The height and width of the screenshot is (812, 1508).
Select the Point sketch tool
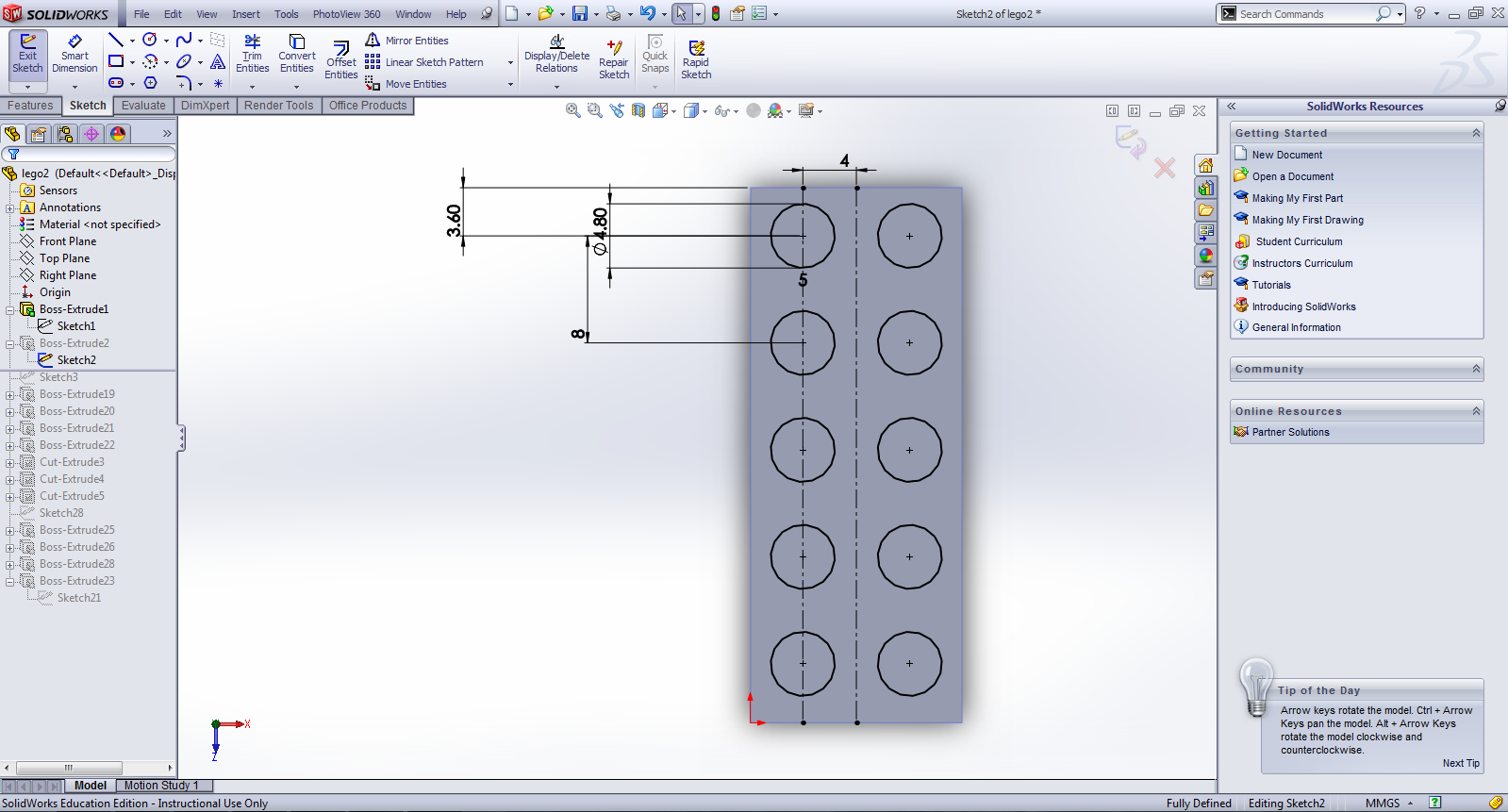pos(218,84)
